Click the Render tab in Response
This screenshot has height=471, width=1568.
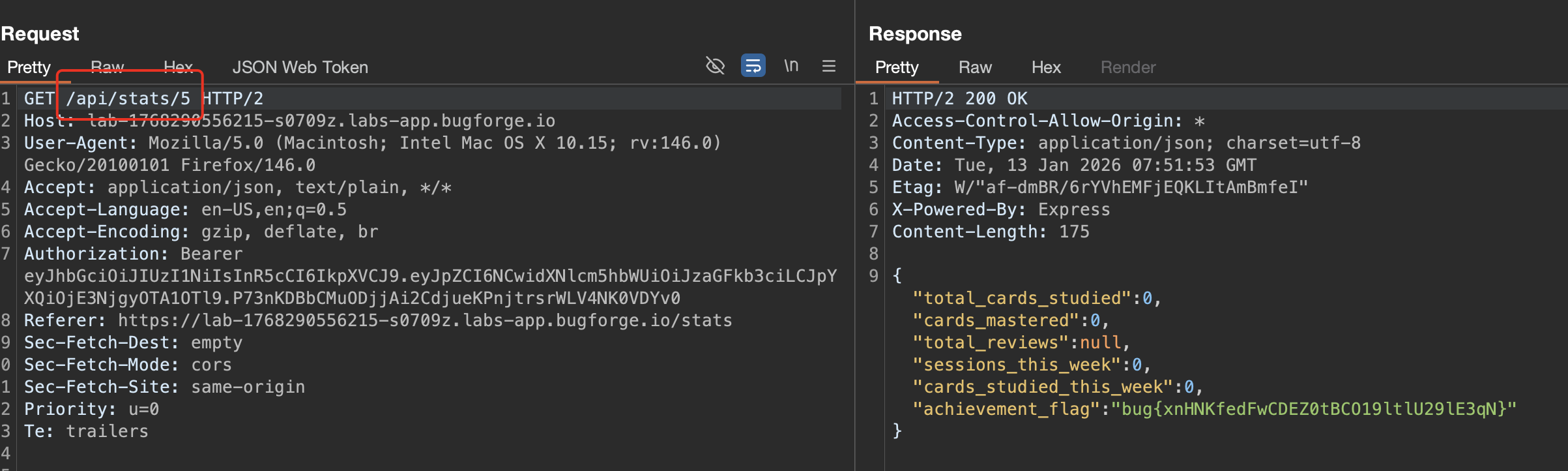click(1127, 67)
